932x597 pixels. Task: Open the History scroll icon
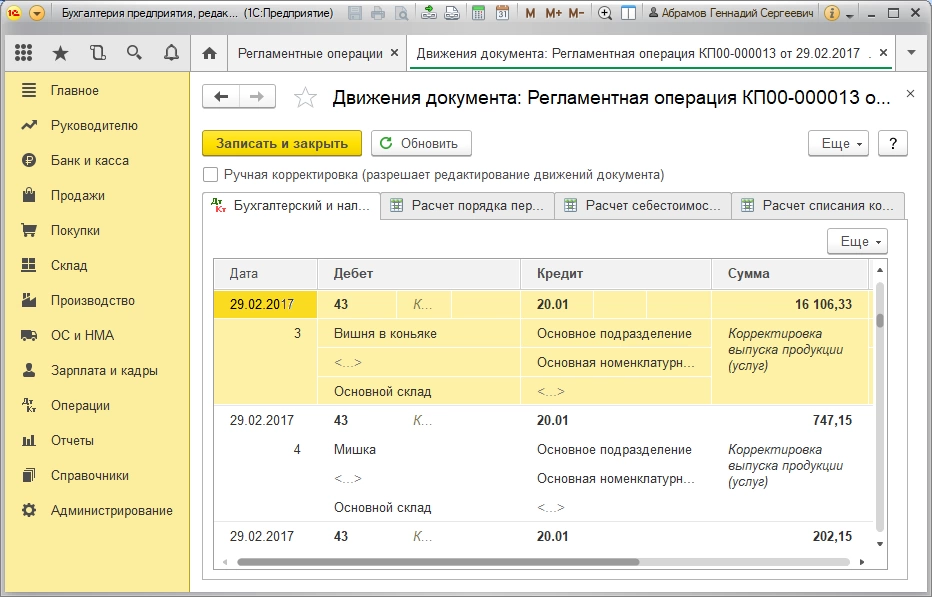click(97, 53)
